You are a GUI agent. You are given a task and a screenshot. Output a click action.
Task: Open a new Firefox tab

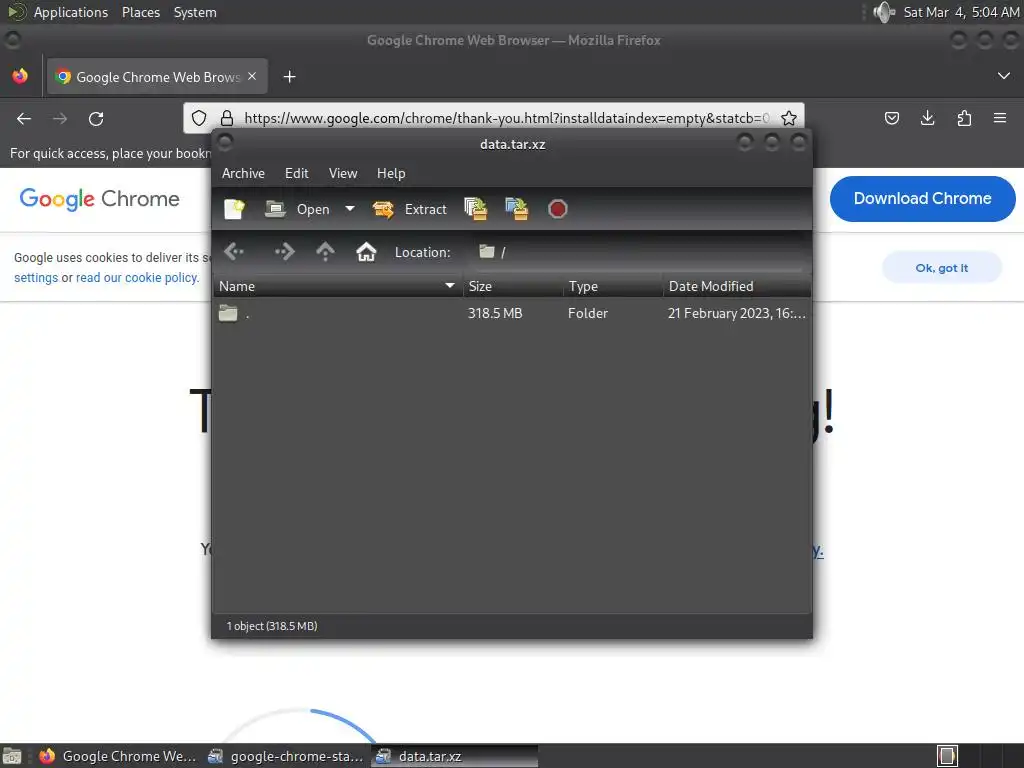click(x=289, y=77)
